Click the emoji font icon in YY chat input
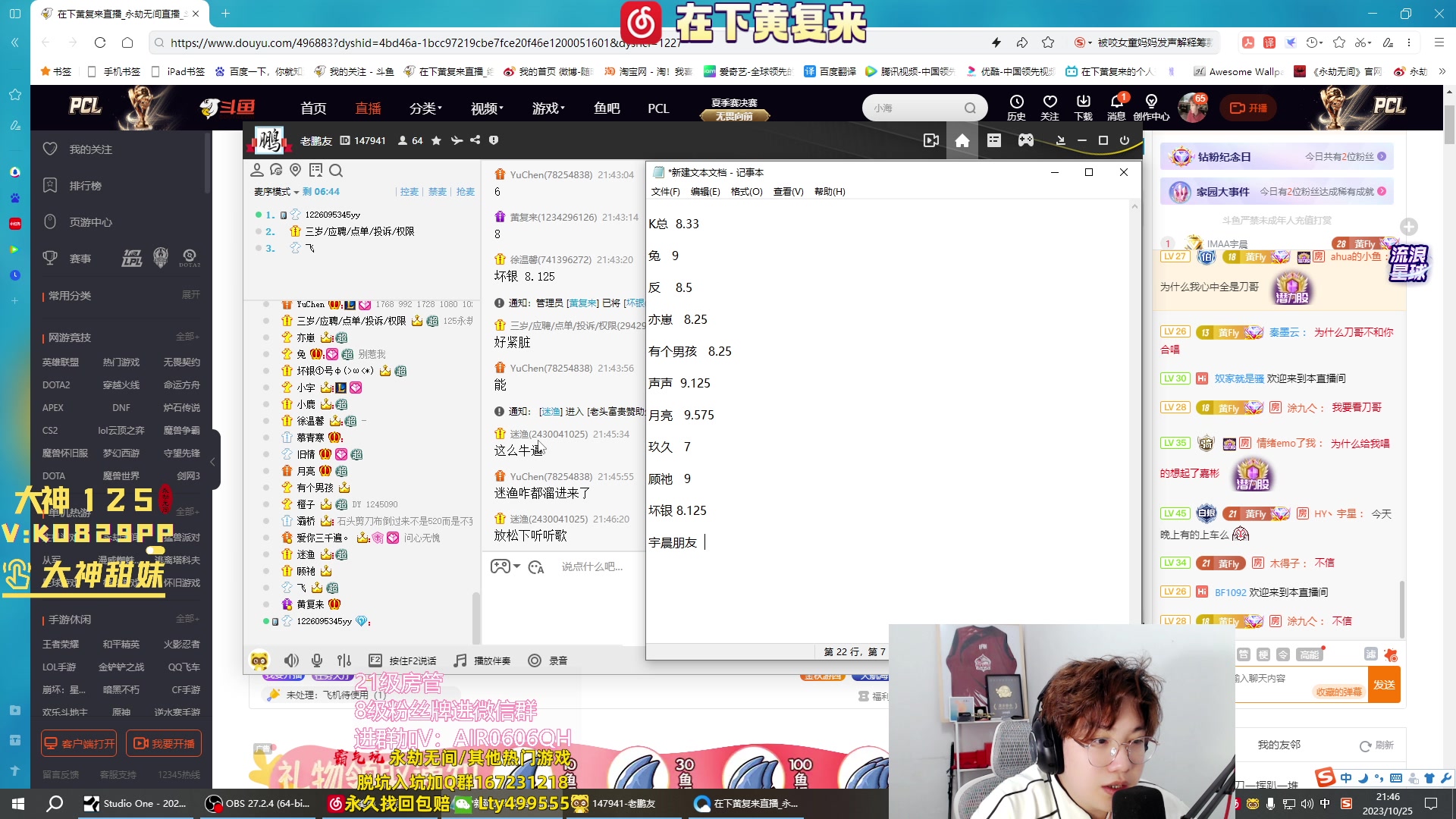The image size is (1456, 819). (536, 567)
